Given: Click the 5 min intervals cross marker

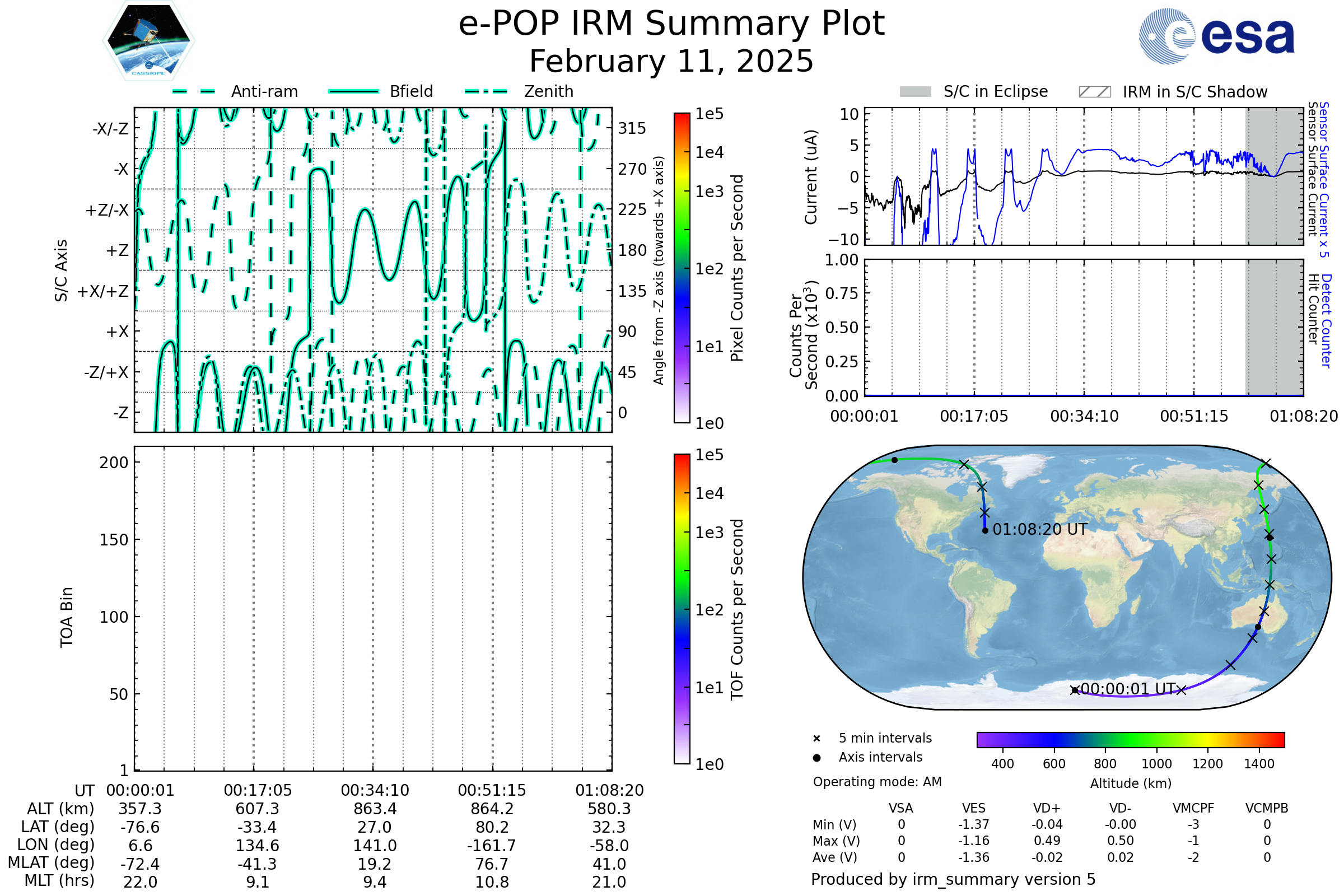Looking at the screenshot, I should (816, 739).
